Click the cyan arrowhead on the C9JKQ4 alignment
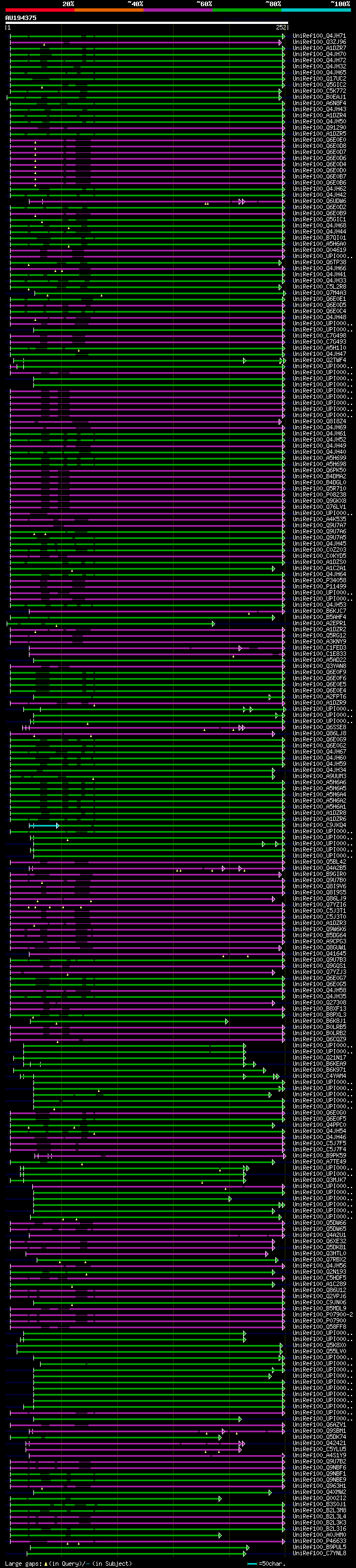The height and width of the screenshot is (1568, 356). [58, 825]
